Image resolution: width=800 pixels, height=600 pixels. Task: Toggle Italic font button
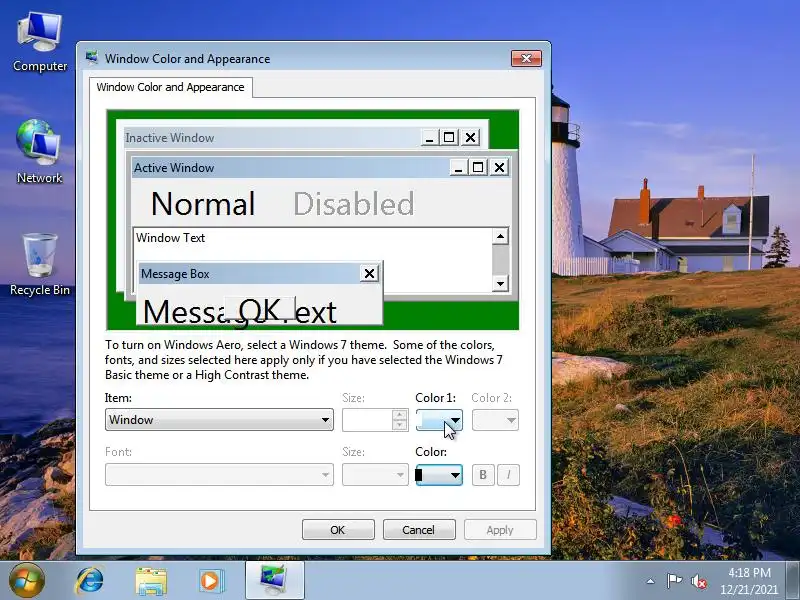pos(508,475)
